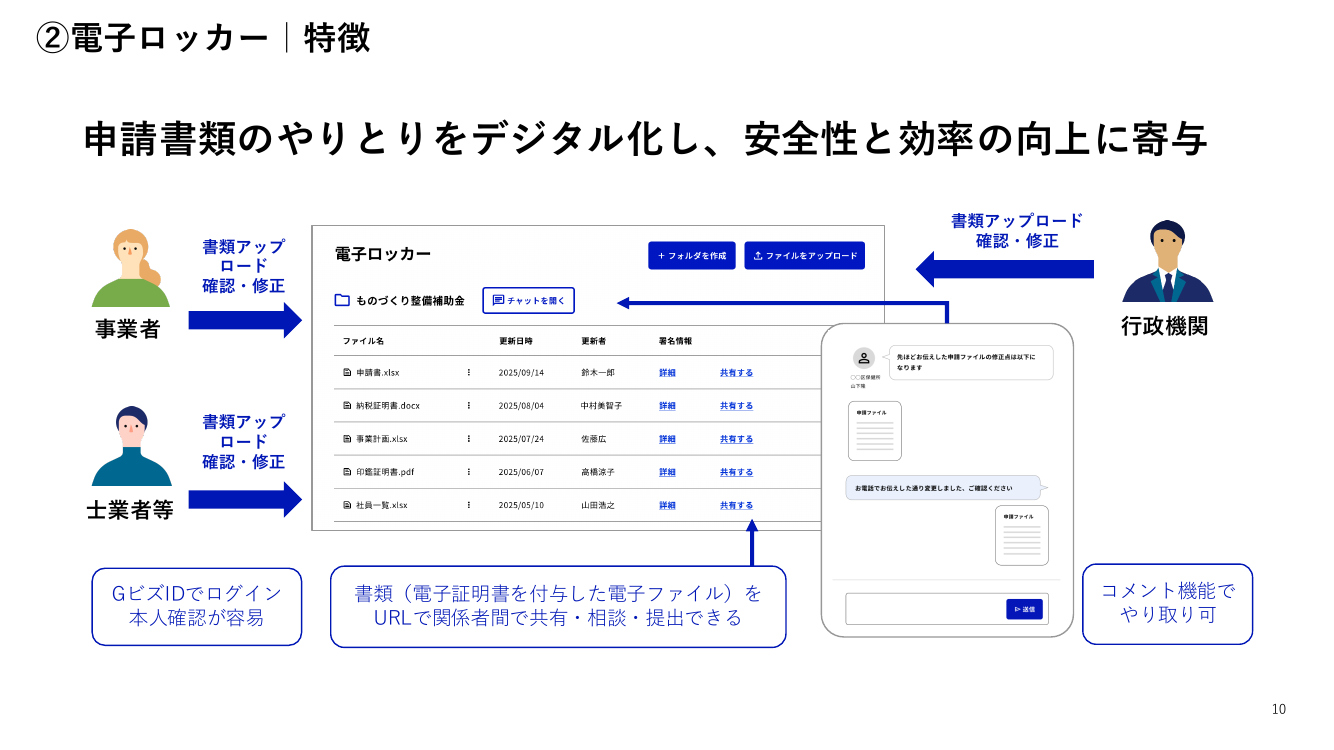This screenshot has width=1334, height=750.
Task: Open the 詳細 link for 社員一覧.xlsx
Action: point(667,505)
